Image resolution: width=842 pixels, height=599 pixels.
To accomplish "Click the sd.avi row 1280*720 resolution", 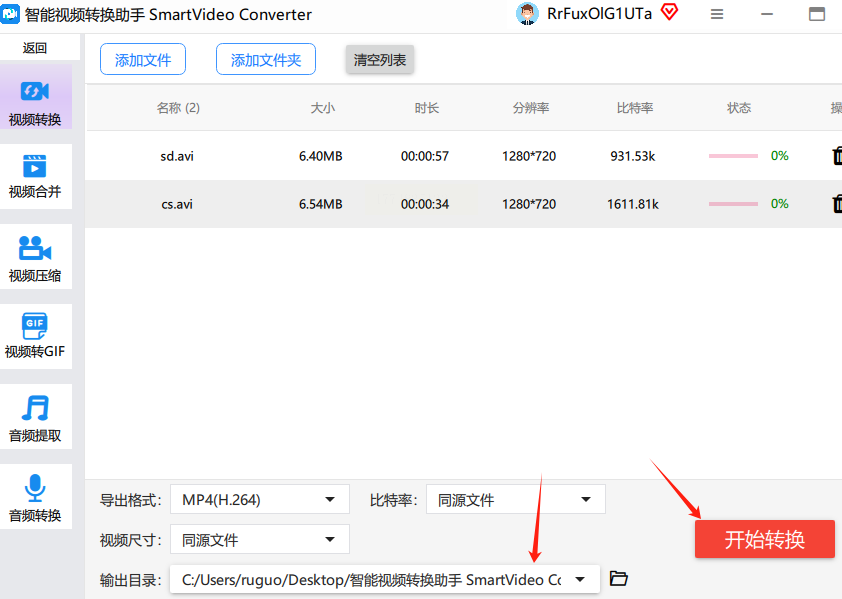I will pyautogui.click(x=529, y=156).
